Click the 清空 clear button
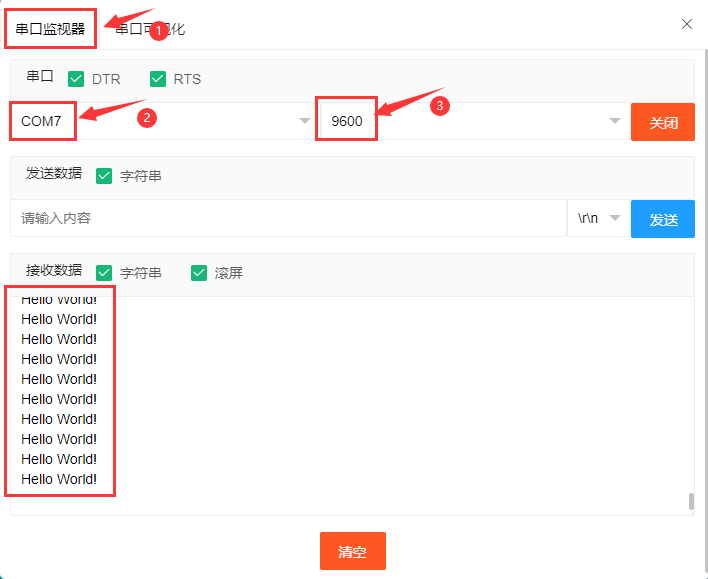708x579 pixels. pos(353,551)
